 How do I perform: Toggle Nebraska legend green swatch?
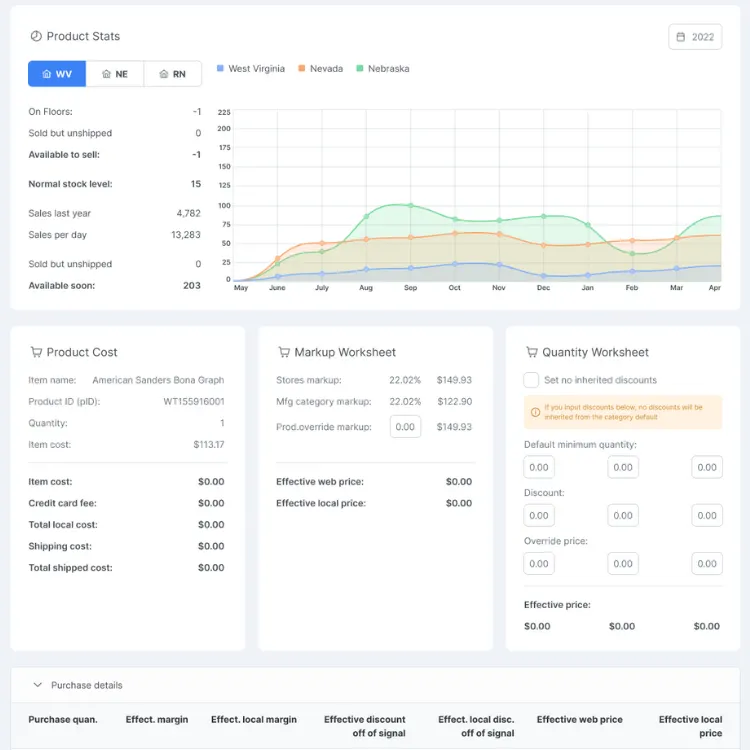(360, 68)
